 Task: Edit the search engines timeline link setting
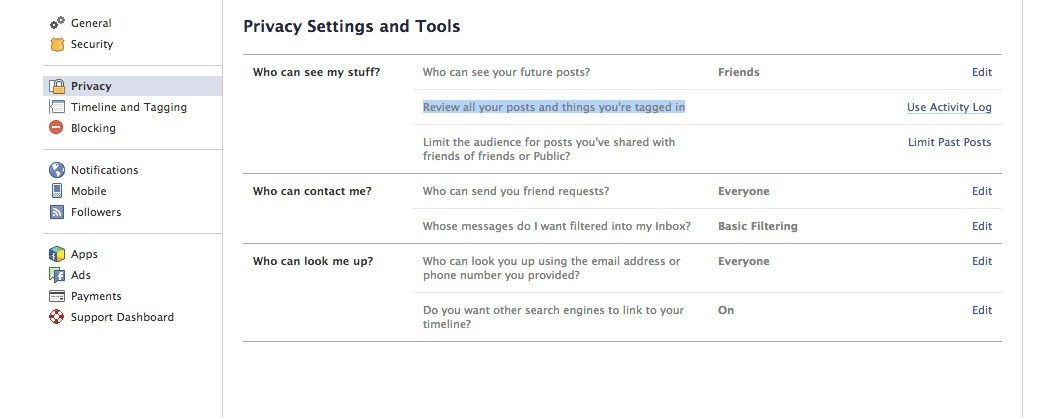pos(982,311)
